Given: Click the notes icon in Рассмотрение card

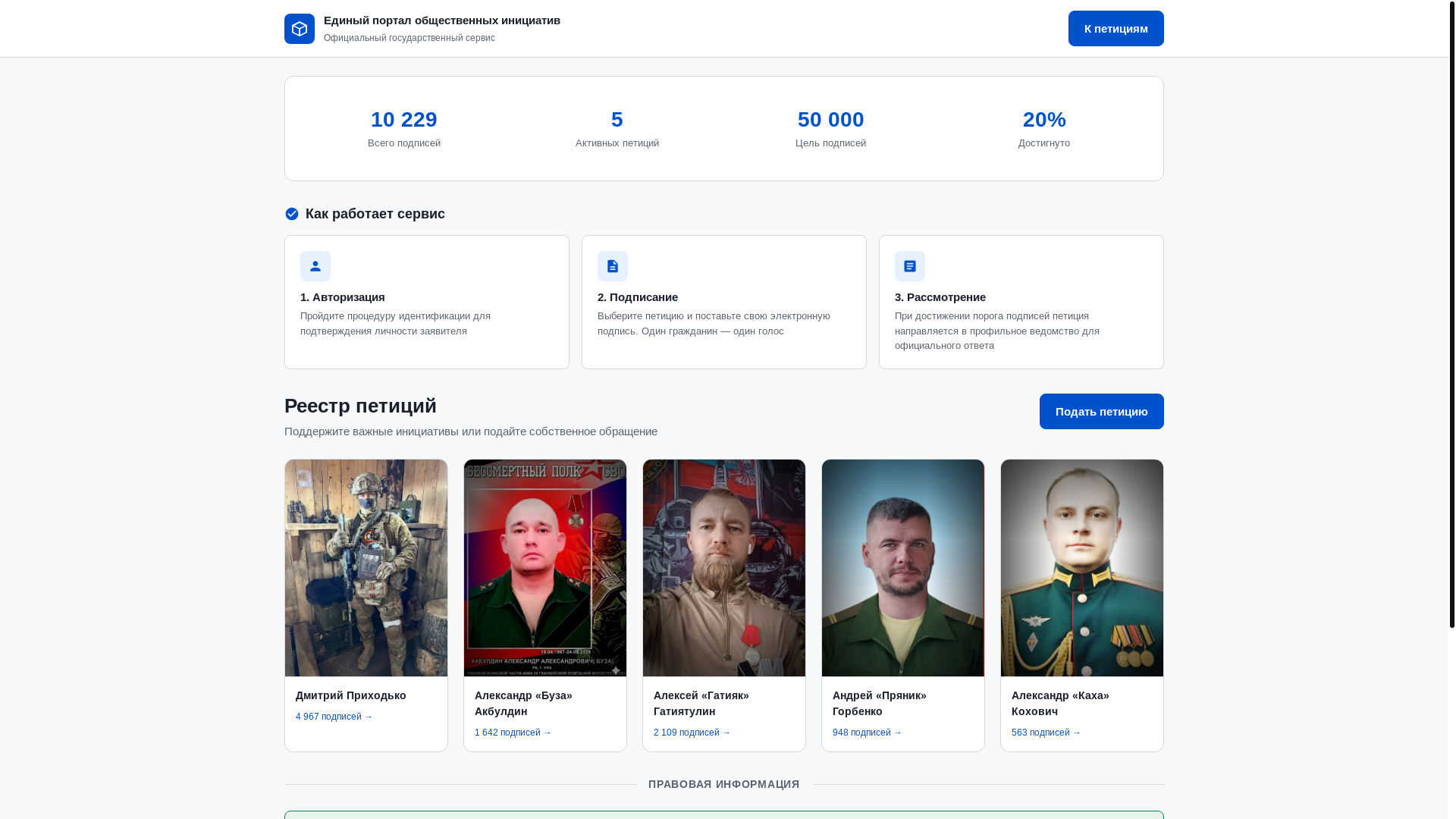Looking at the screenshot, I should tap(910, 266).
